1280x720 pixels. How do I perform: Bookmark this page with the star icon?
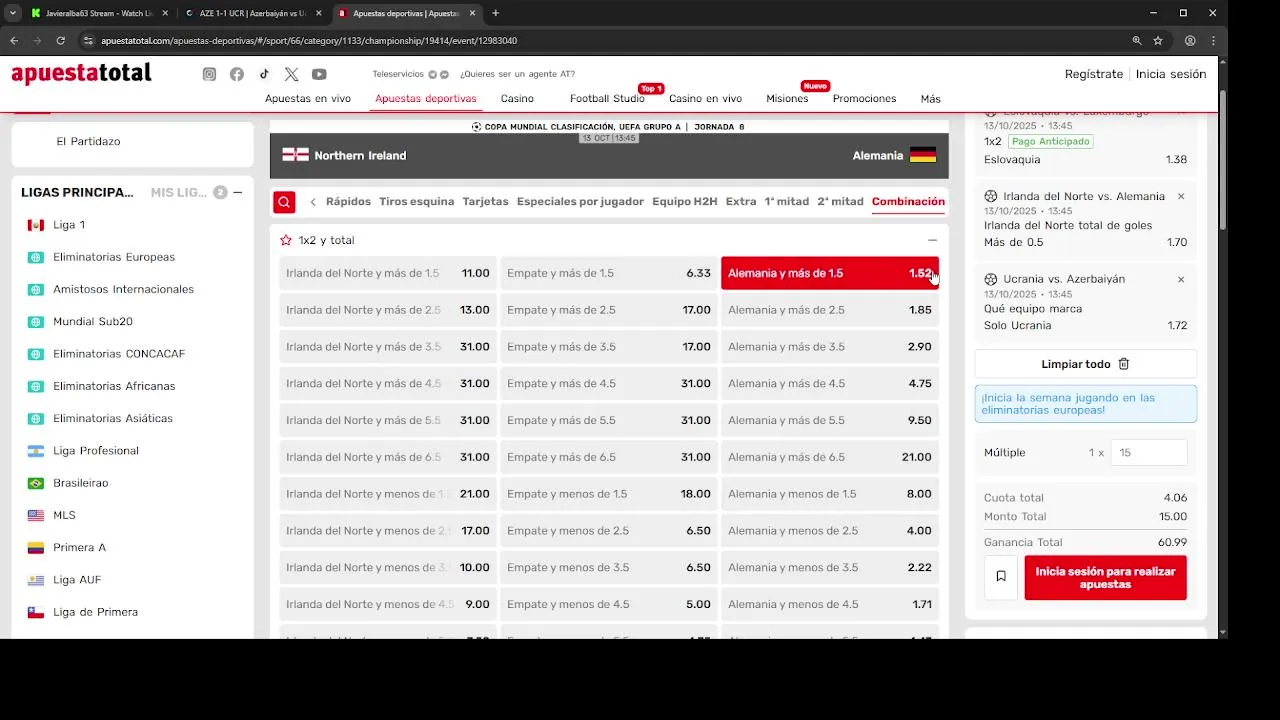click(1158, 41)
